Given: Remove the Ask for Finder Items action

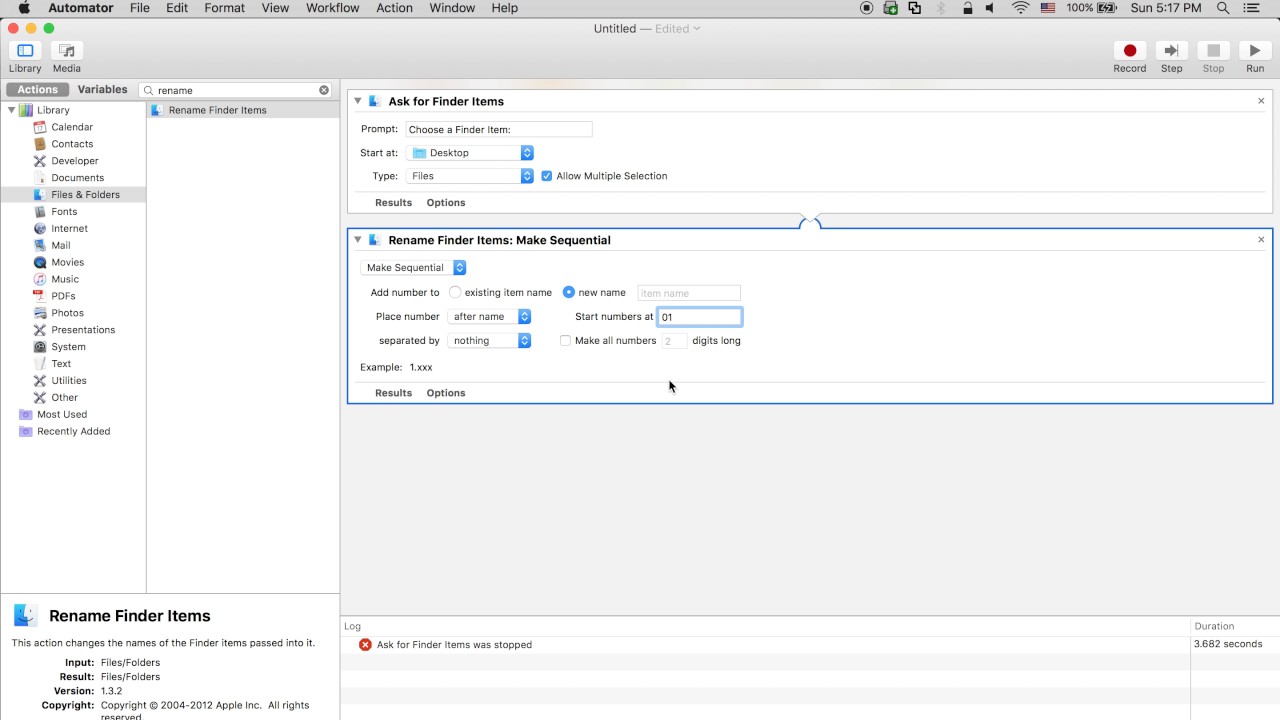Looking at the screenshot, I should pos(1261,101).
